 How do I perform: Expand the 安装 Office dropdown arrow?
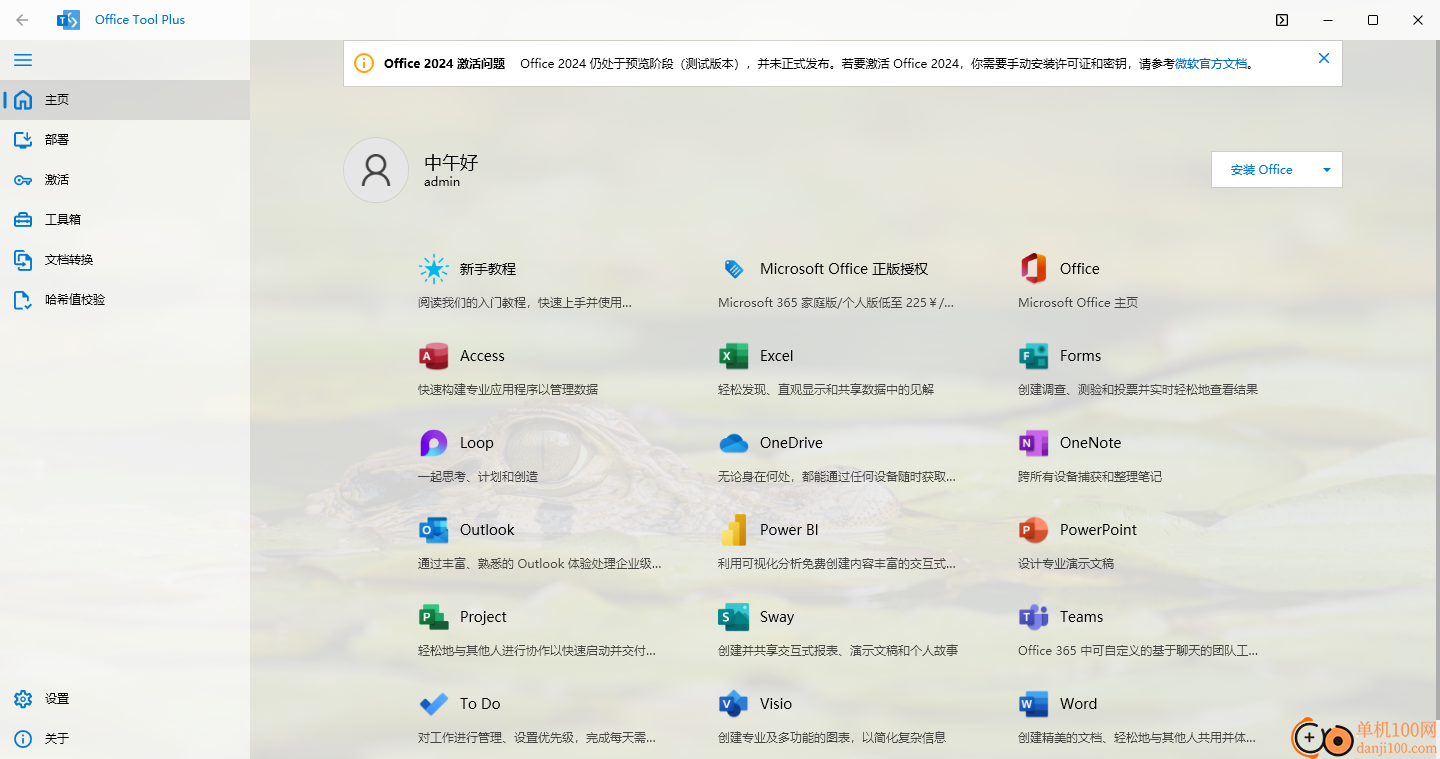pos(1327,170)
